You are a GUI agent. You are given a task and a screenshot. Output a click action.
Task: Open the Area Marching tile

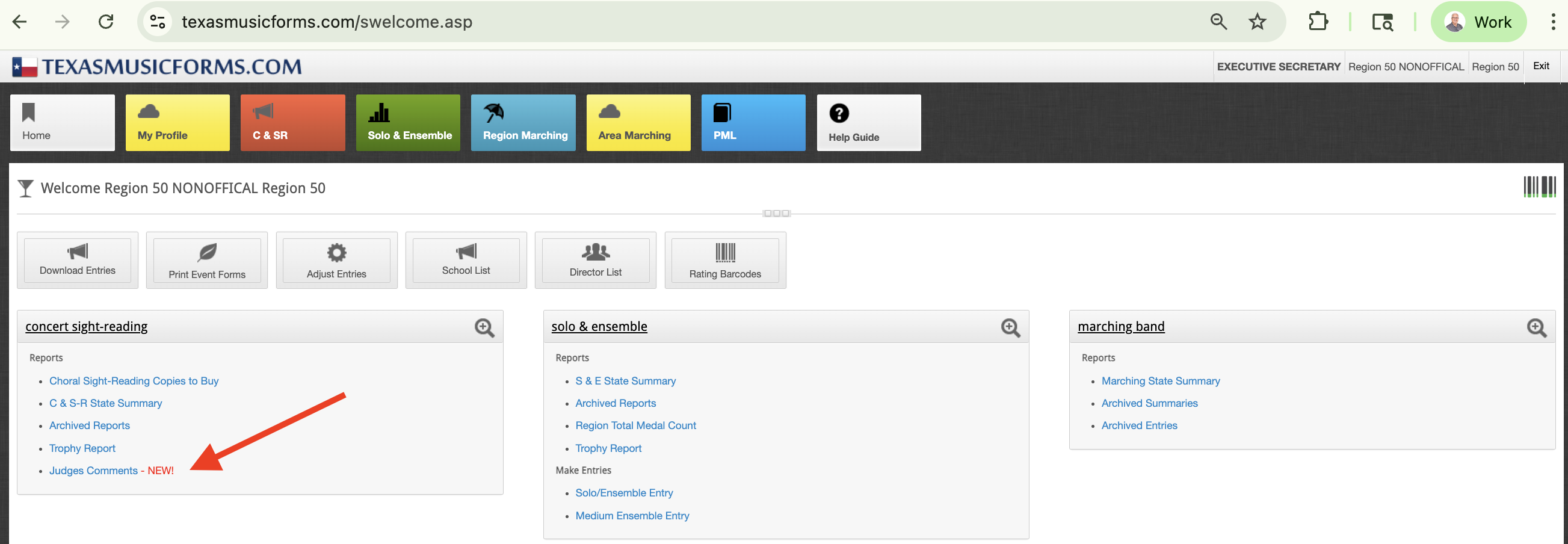click(x=638, y=122)
